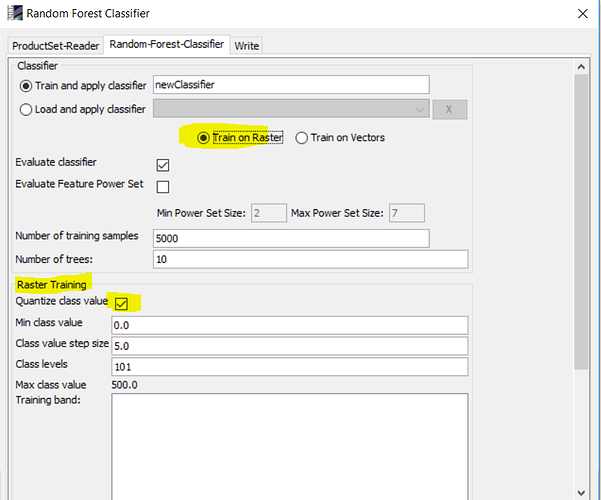This screenshot has width=601, height=500.
Task: Click the Class value step size field
Action: point(289,346)
